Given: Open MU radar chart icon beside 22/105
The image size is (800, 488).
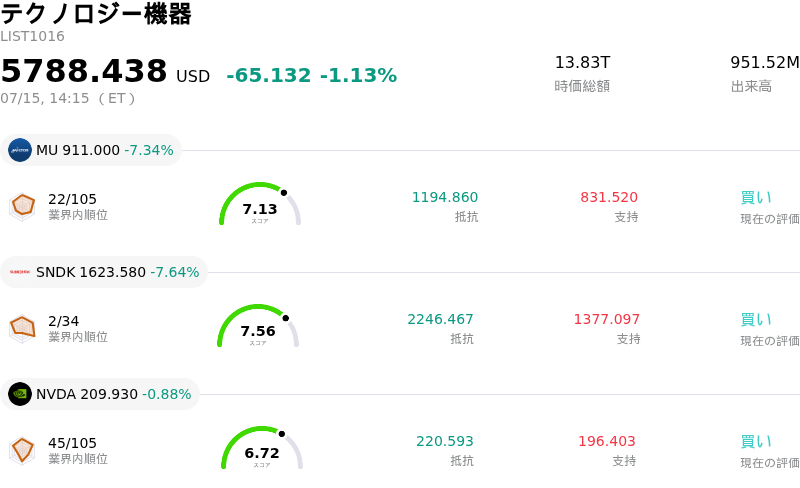Looking at the screenshot, I should [22, 207].
